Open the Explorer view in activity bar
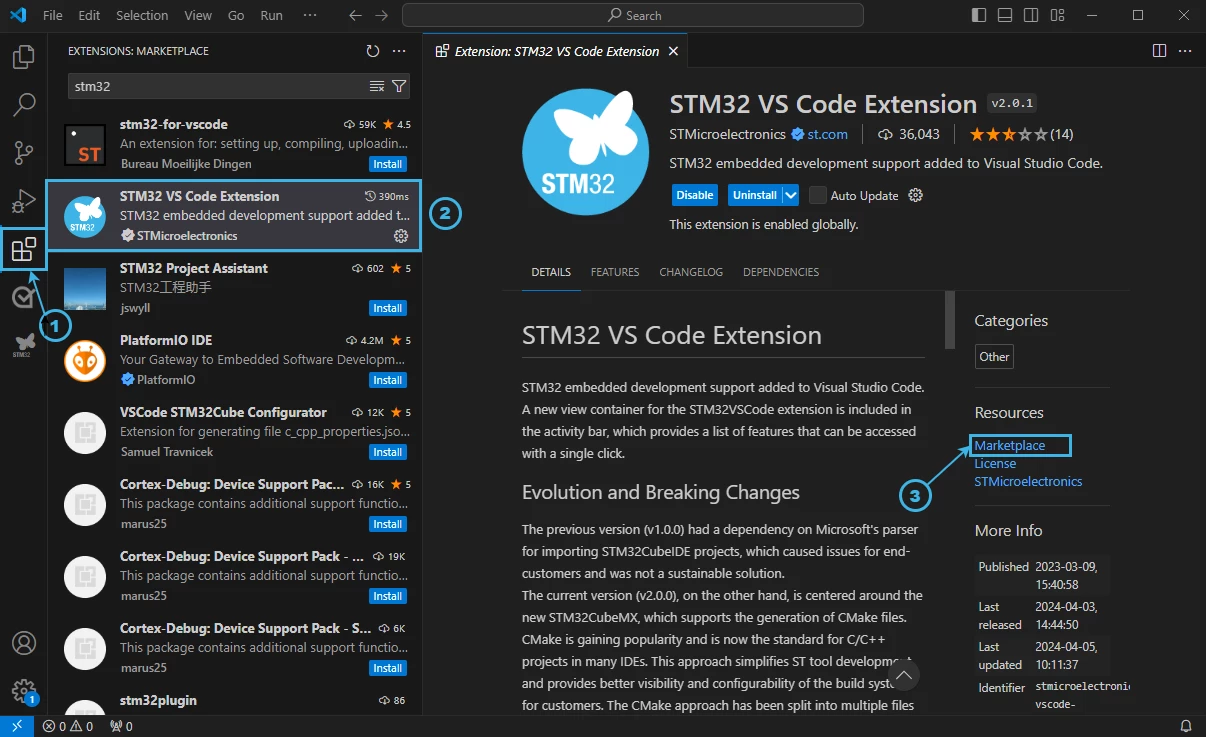1207x737 pixels. pyautogui.click(x=23, y=57)
